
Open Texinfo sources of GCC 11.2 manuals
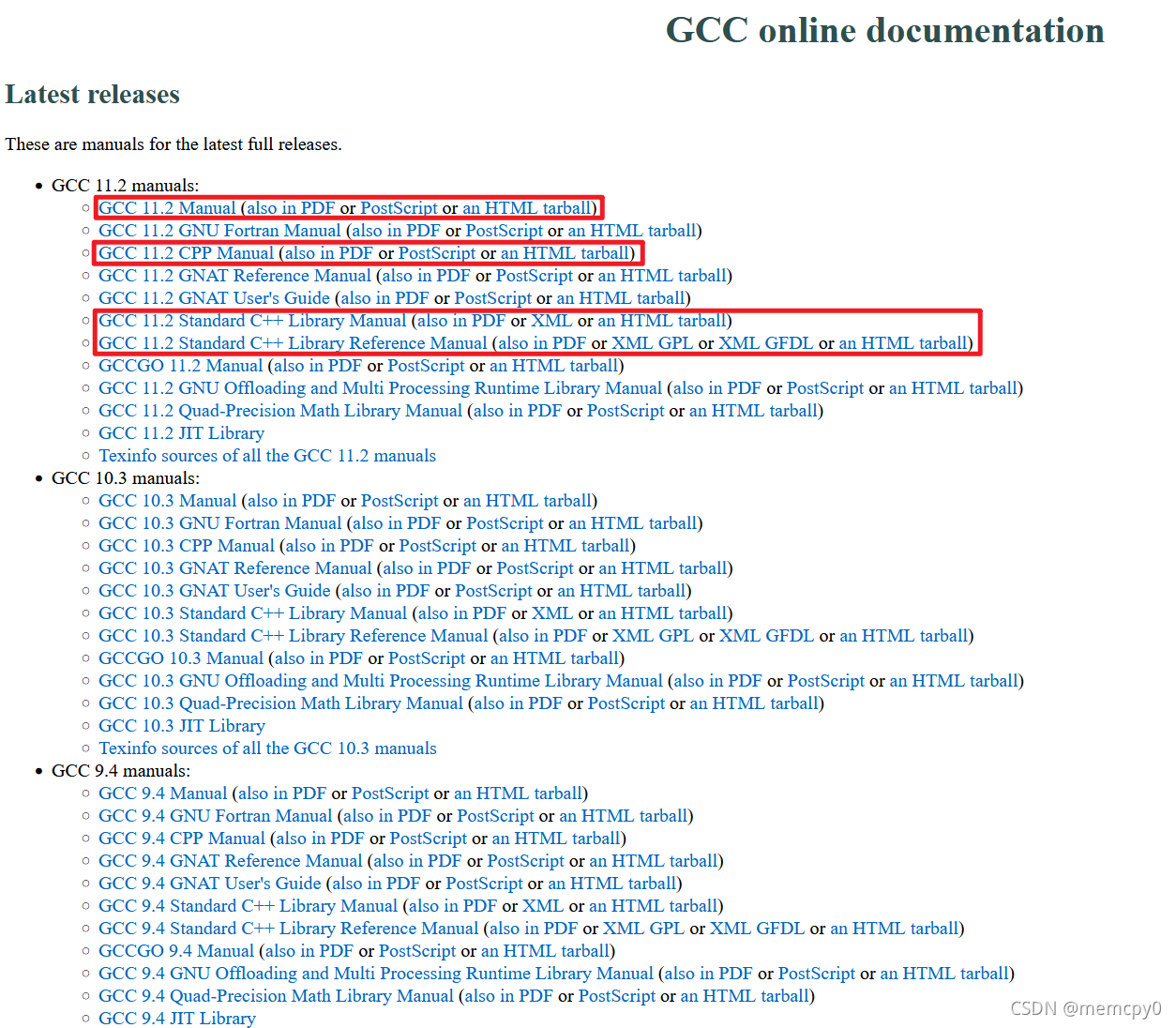267,456
